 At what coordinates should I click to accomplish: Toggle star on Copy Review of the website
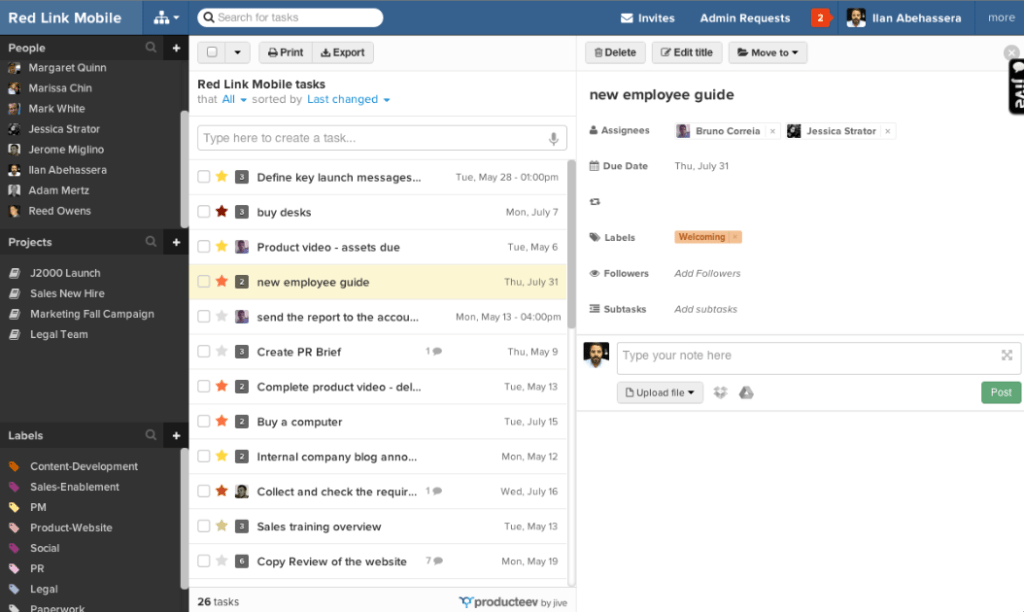(x=222, y=560)
